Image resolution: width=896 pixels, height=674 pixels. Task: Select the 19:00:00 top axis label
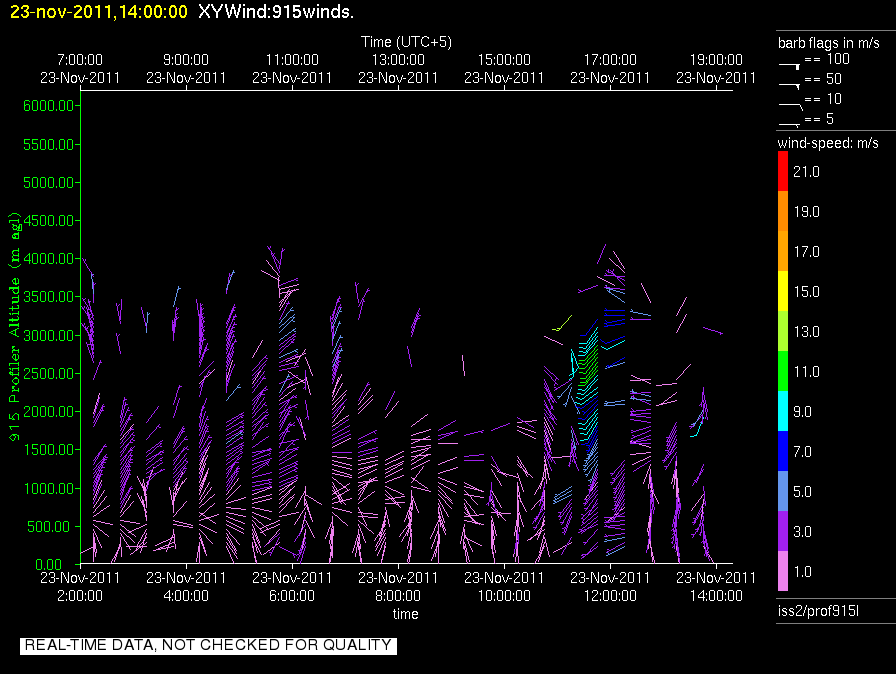coord(716,60)
